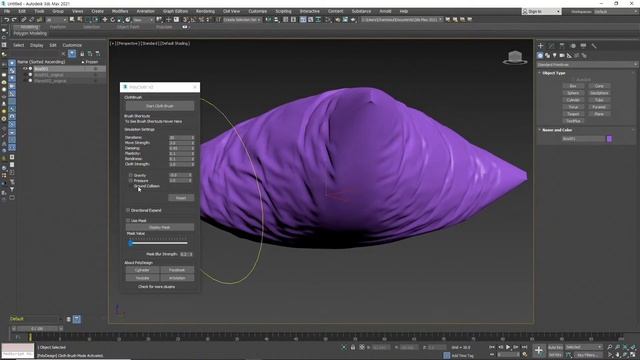Open the selection filter dropdown in main toolbar
The height and width of the screenshot is (360, 640).
pyautogui.click(x=56, y=20)
